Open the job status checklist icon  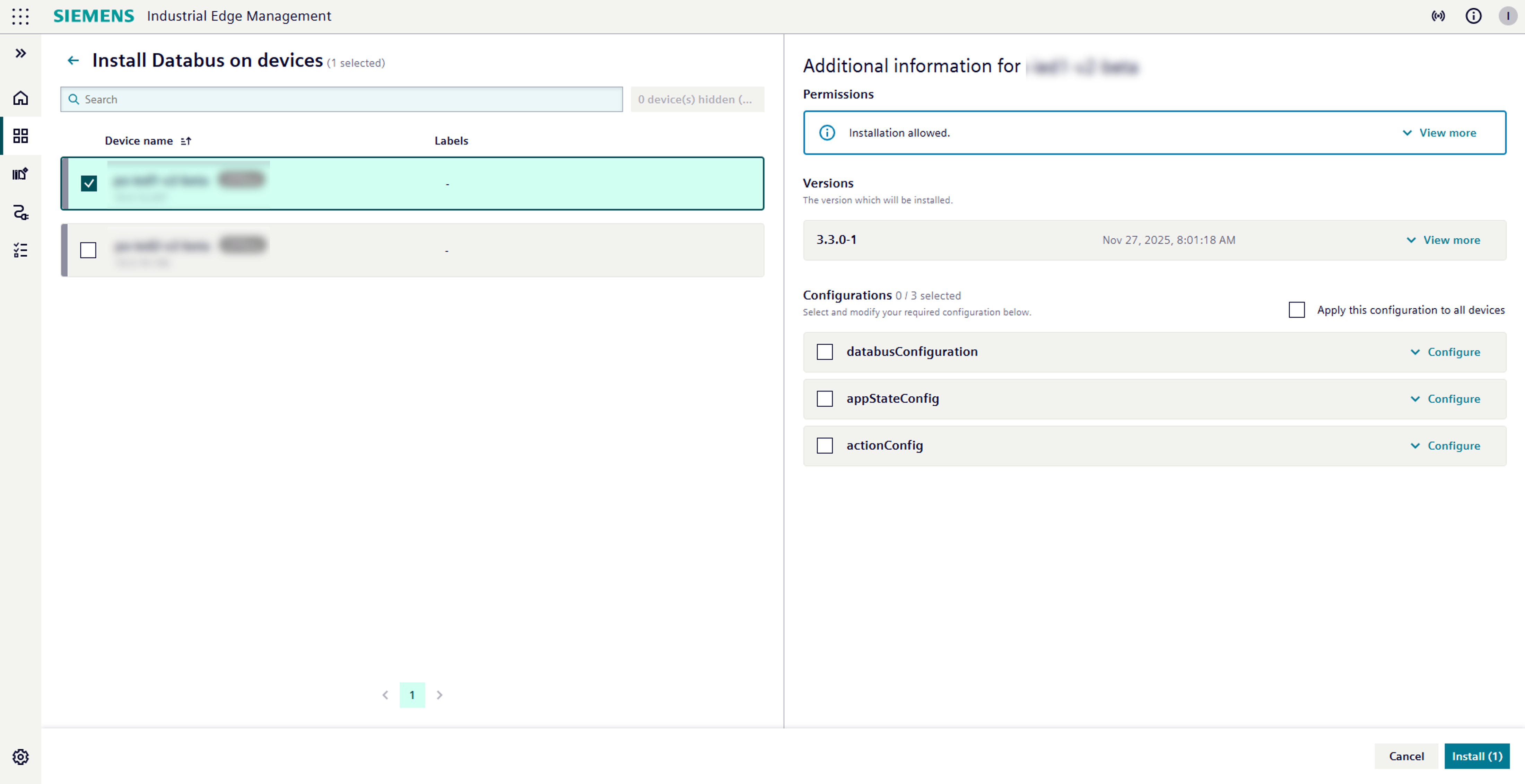click(21, 250)
